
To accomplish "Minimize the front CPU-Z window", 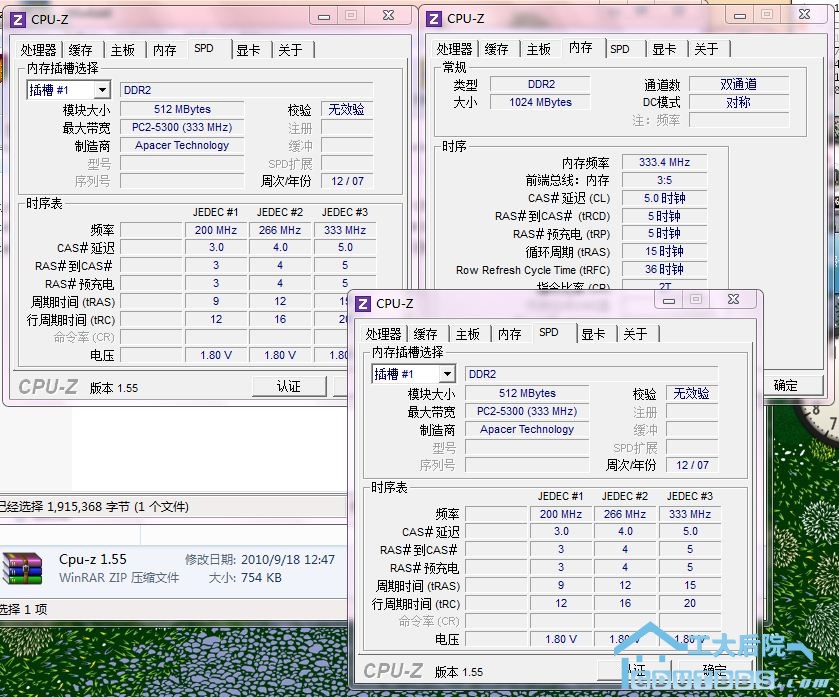I will pyautogui.click(x=669, y=300).
